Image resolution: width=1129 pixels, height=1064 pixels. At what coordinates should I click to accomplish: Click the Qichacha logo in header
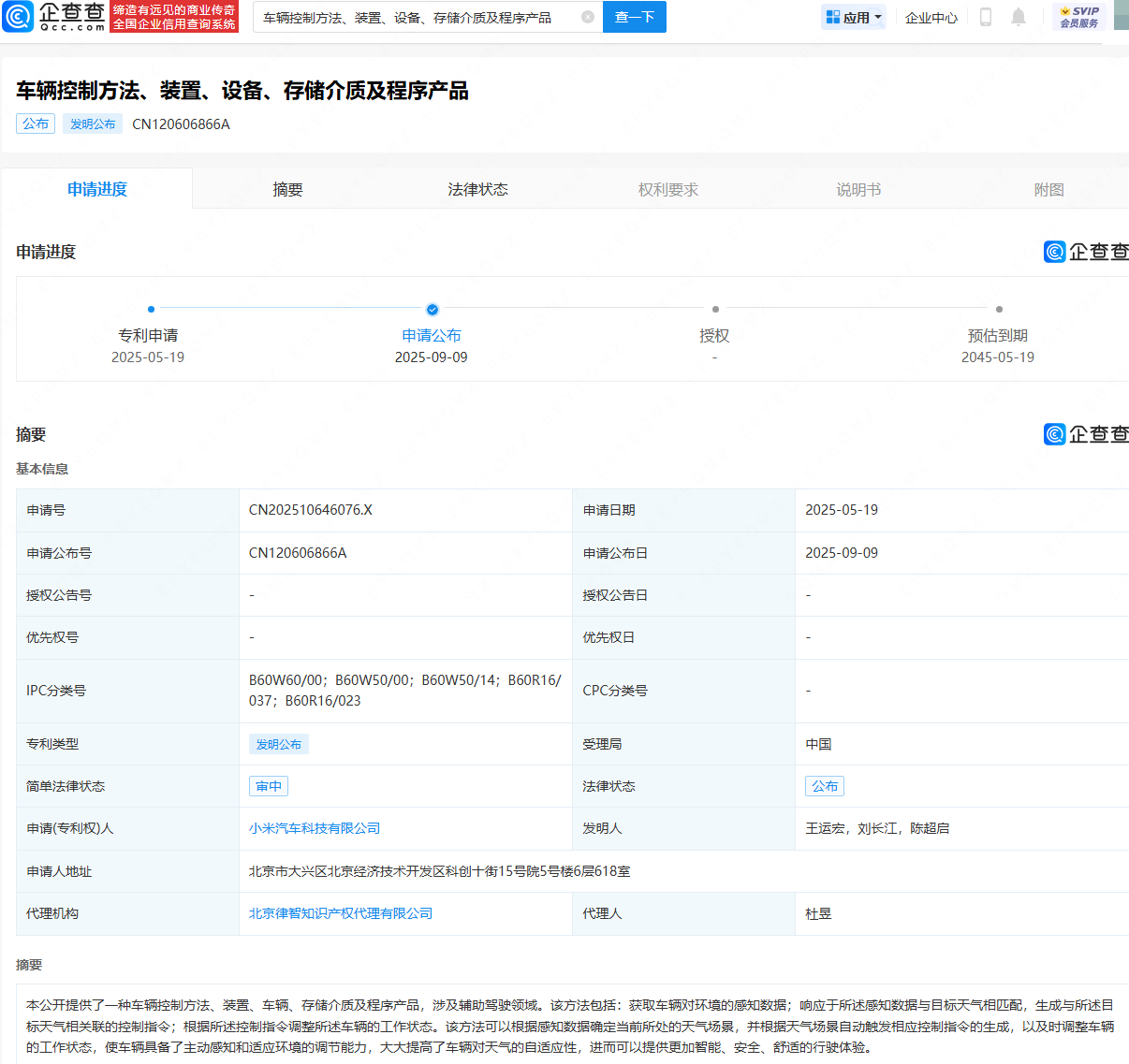pyautogui.click(x=54, y=16)
